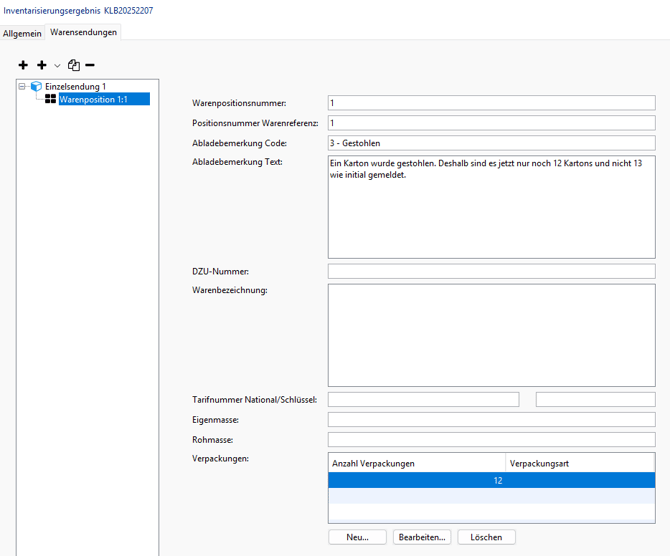Click the minus remove icon
This screenshot has width=670, height=556.
pyautogui.click(x=90, y=65)
